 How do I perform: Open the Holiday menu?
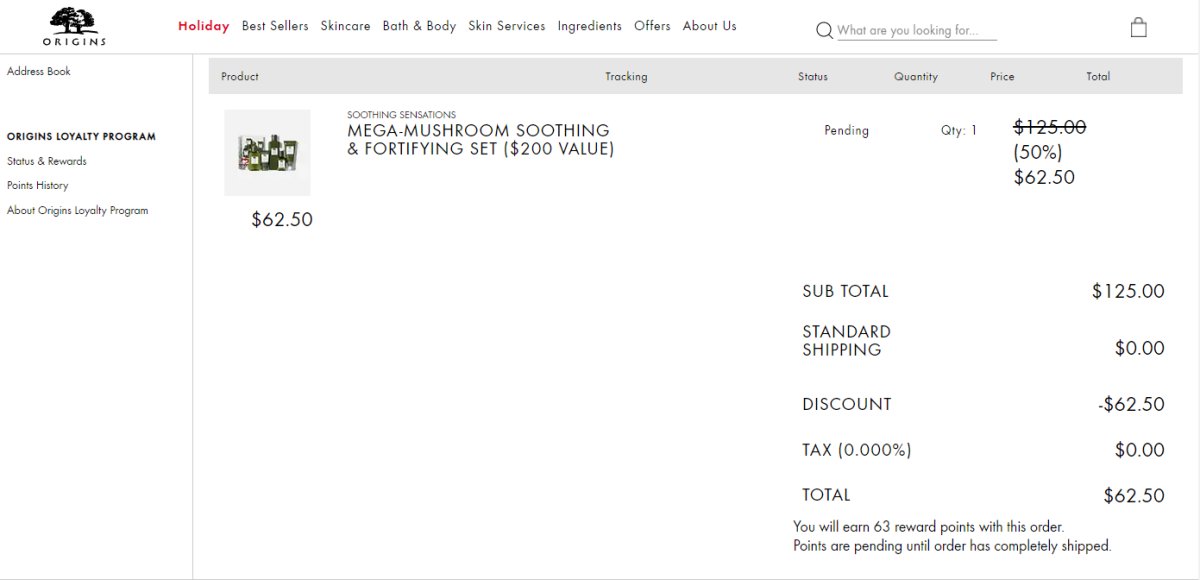(203, 26)
